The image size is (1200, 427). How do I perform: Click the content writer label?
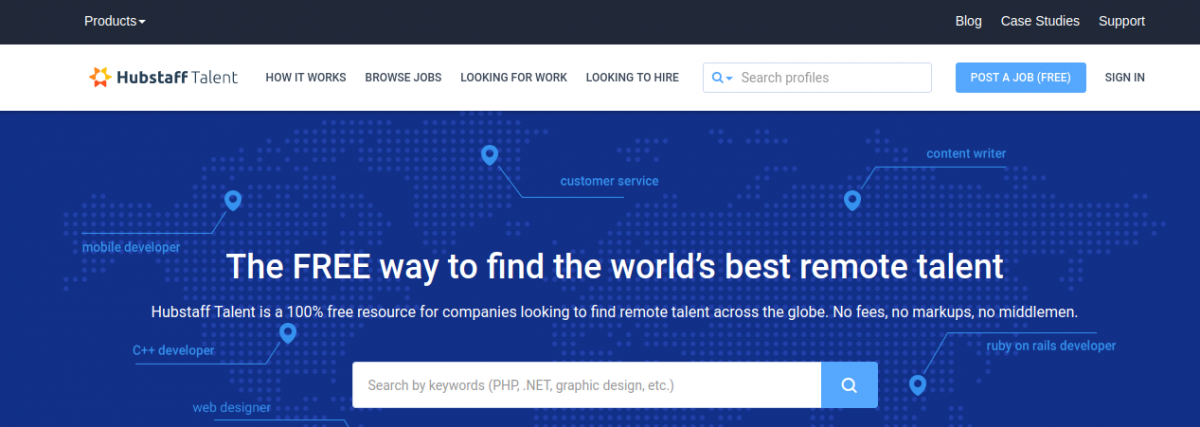966,154
